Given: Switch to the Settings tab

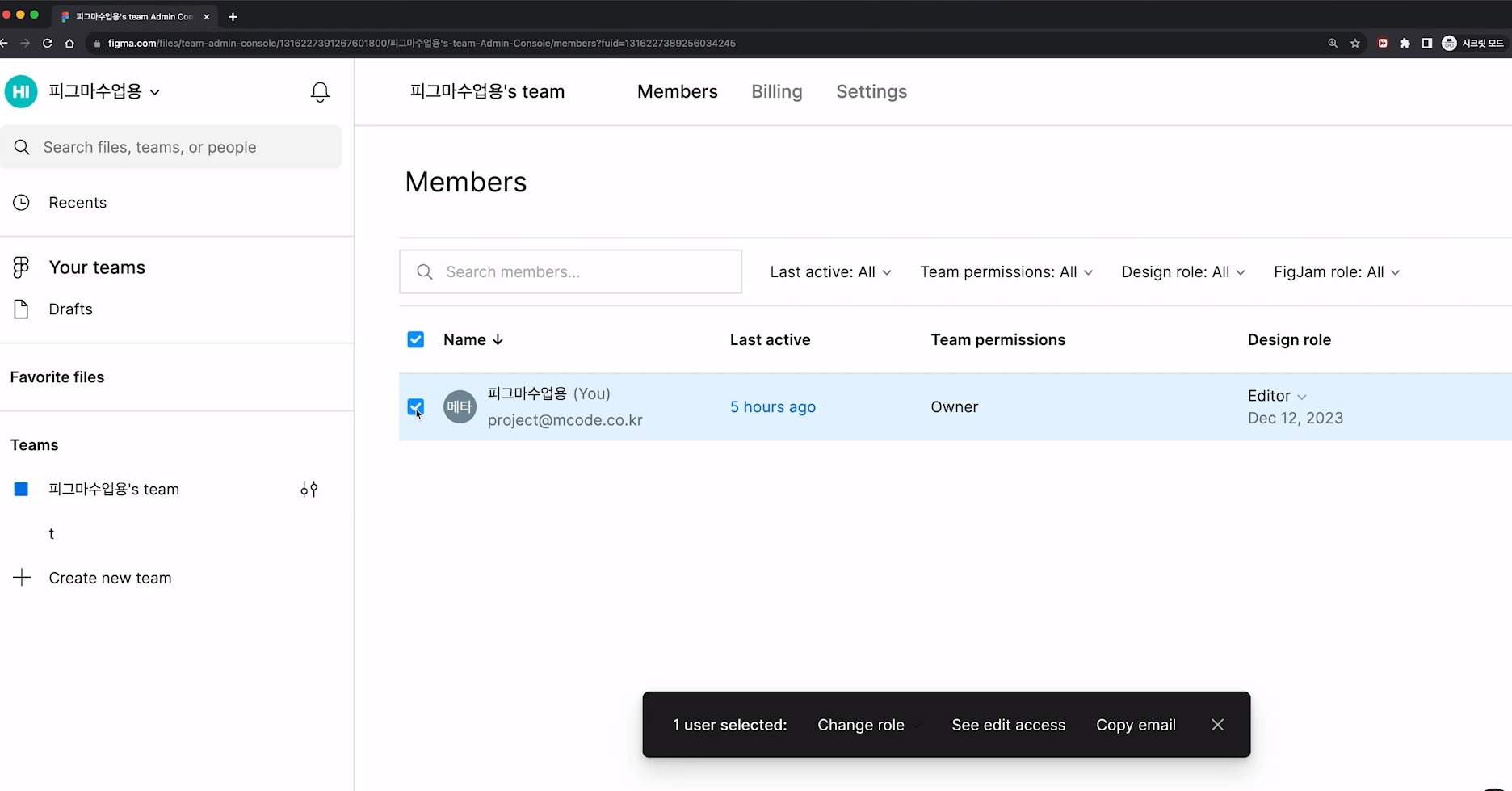Looking at the screenshot, I should pos(871,92).
